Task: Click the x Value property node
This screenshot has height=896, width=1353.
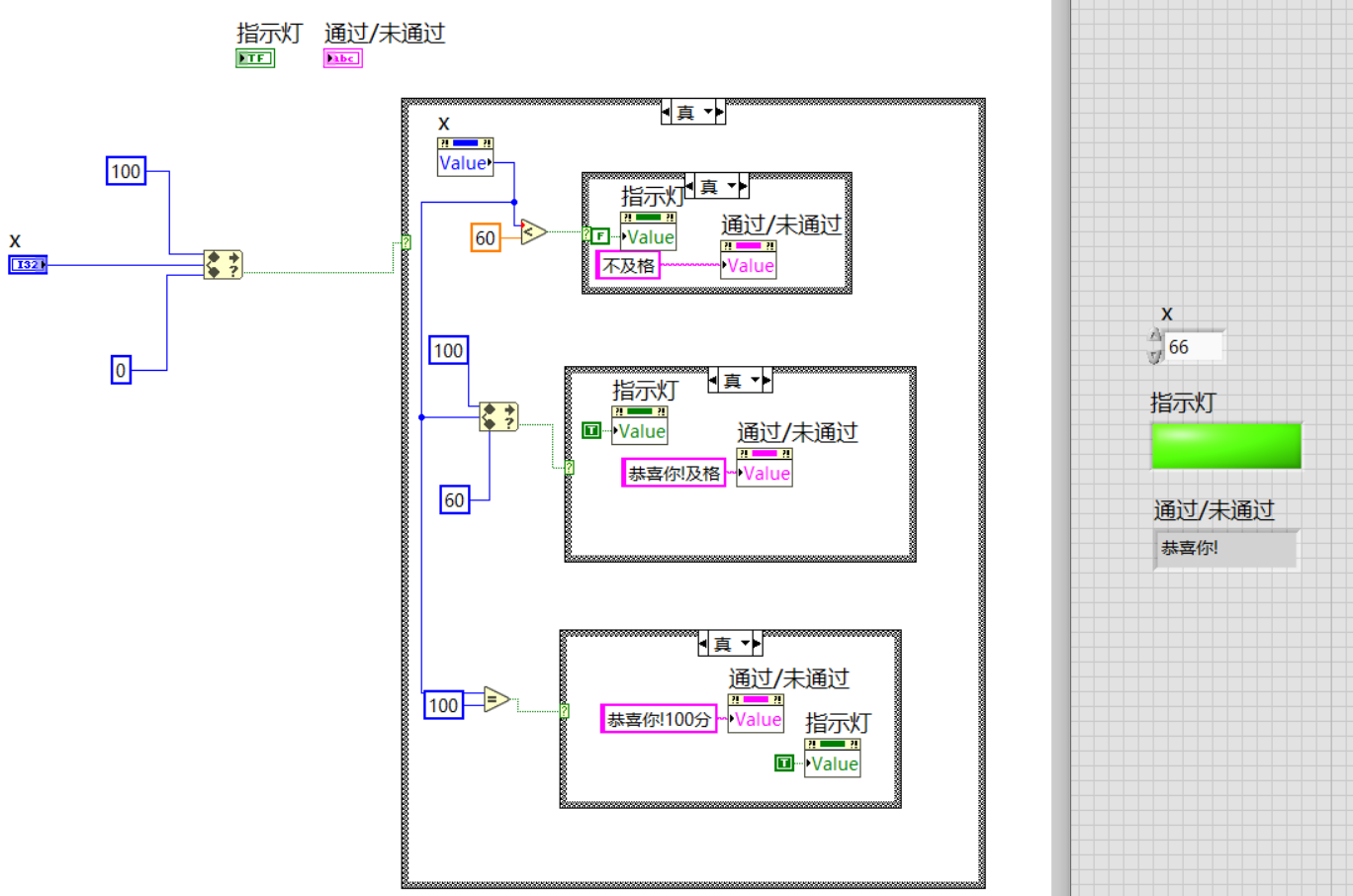Action: (465, 157)
